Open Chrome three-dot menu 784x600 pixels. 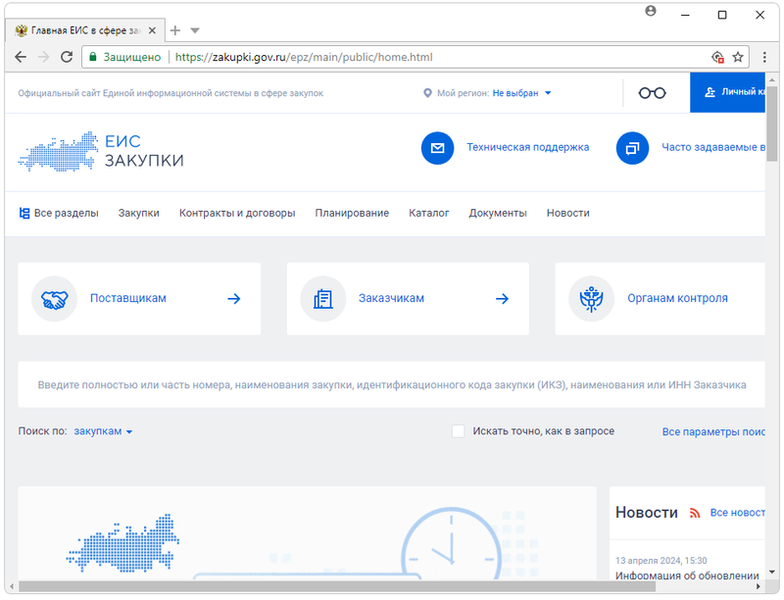tap(764, 57)
